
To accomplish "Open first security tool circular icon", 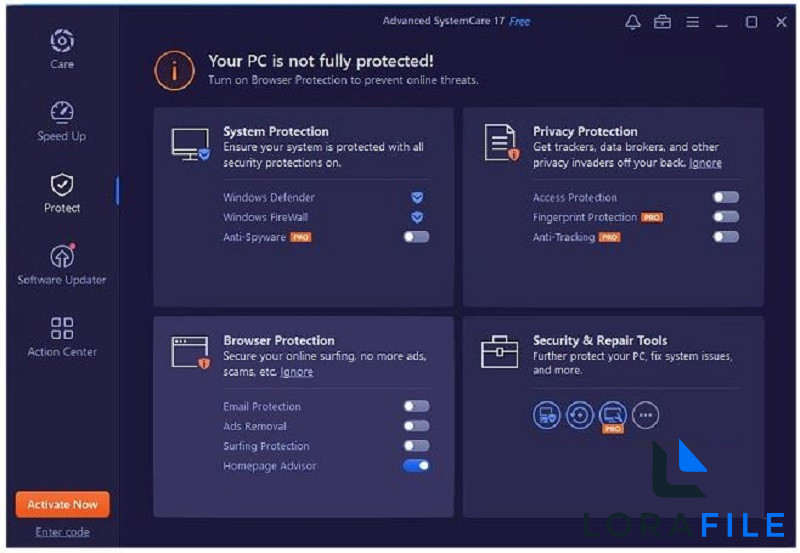I will click(546, 415).
